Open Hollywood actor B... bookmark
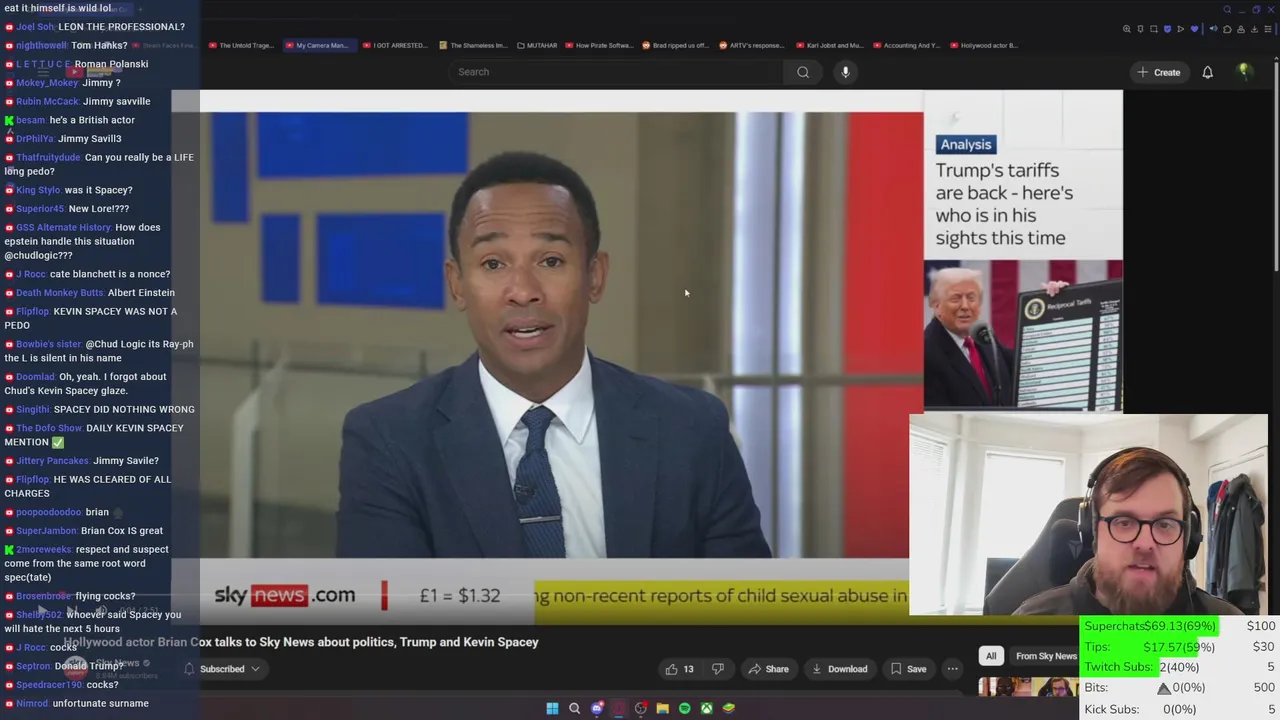 pyautogui.click(x=984, y=45)
